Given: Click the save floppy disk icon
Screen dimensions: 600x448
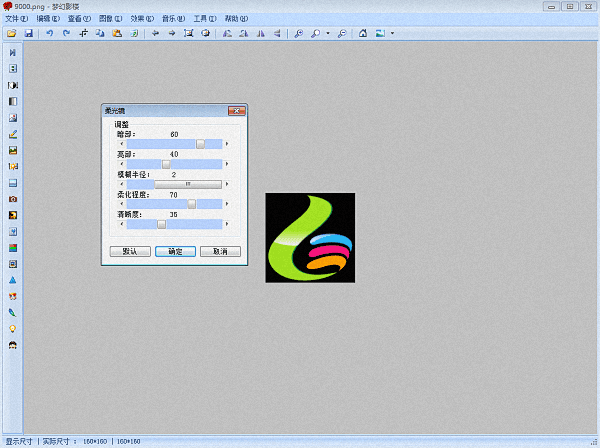Looking at the screenshot, I should click(29, 33).
